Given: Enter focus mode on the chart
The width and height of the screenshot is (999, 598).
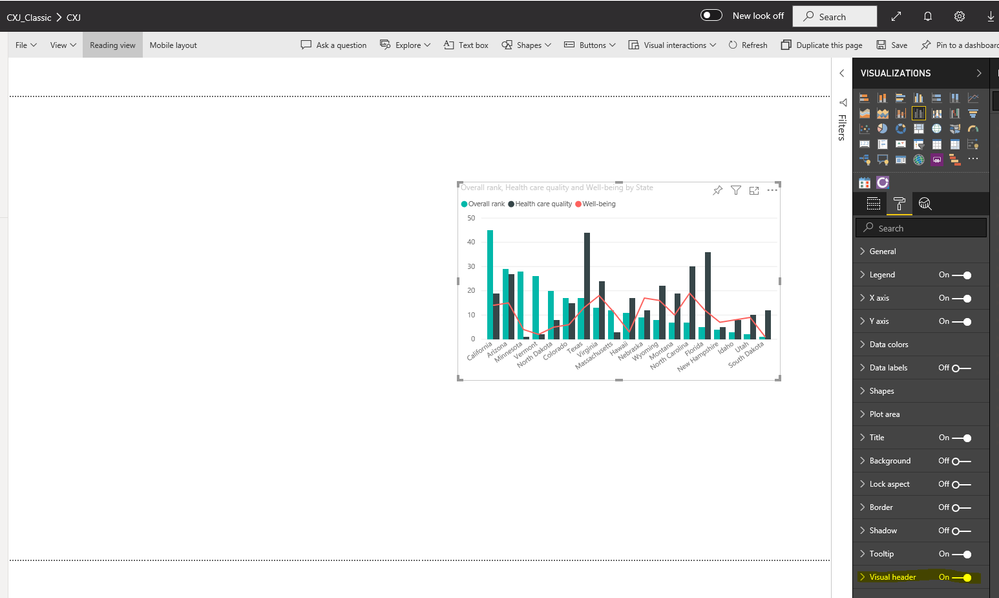Looking at the screenshot, I should point(754,190).
